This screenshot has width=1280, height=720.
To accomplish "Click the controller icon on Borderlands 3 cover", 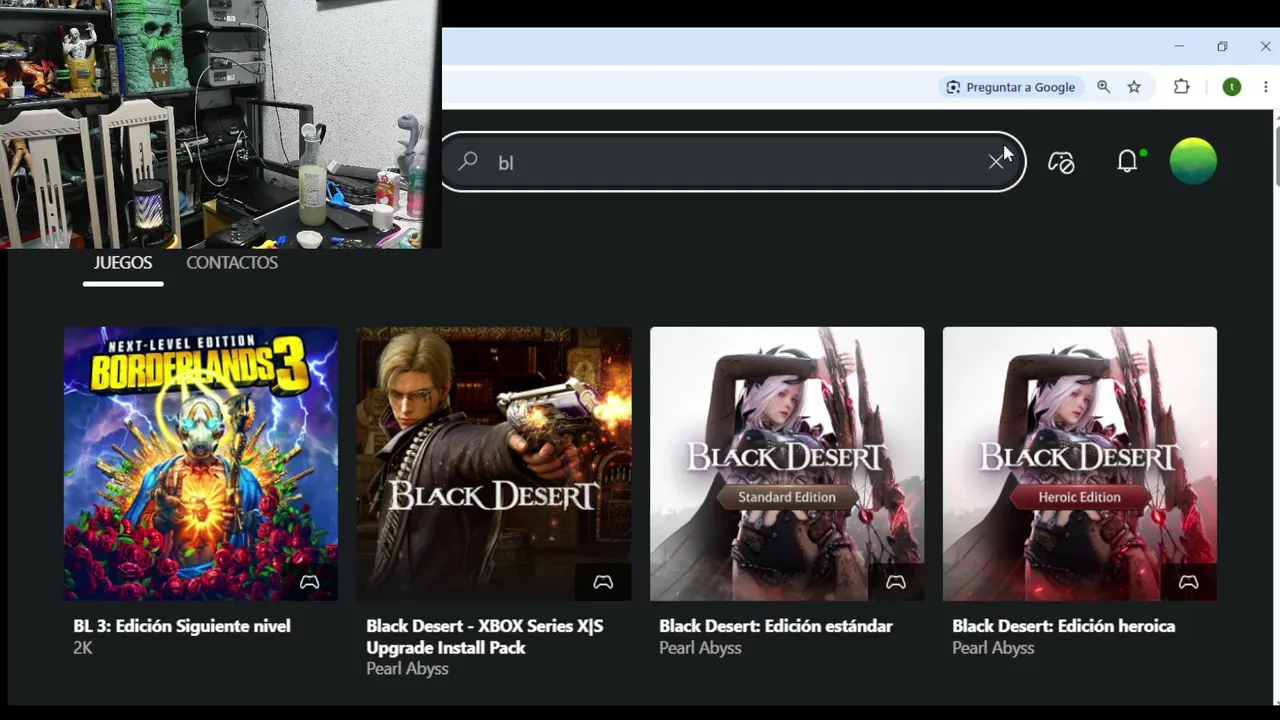I will [x=310, y=582].
